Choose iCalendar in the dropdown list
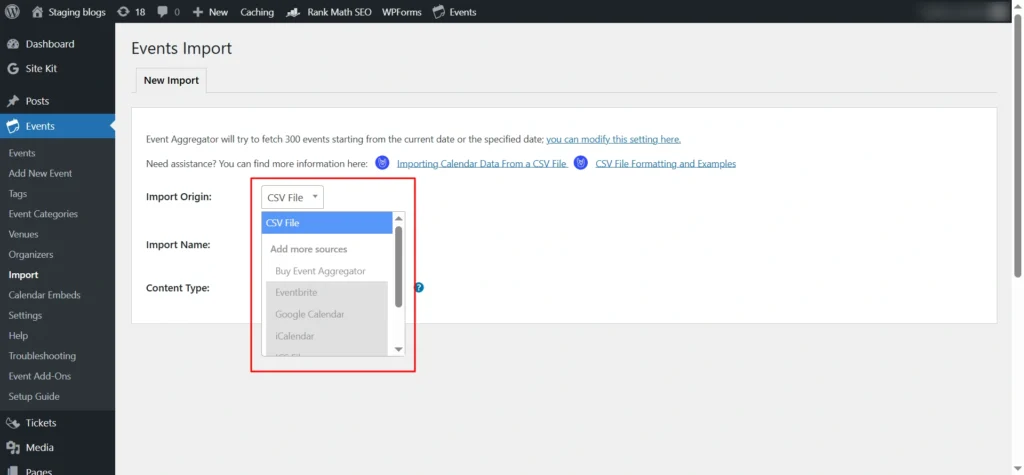Viewport: 1024px width, 475px height. coord(327,336)
